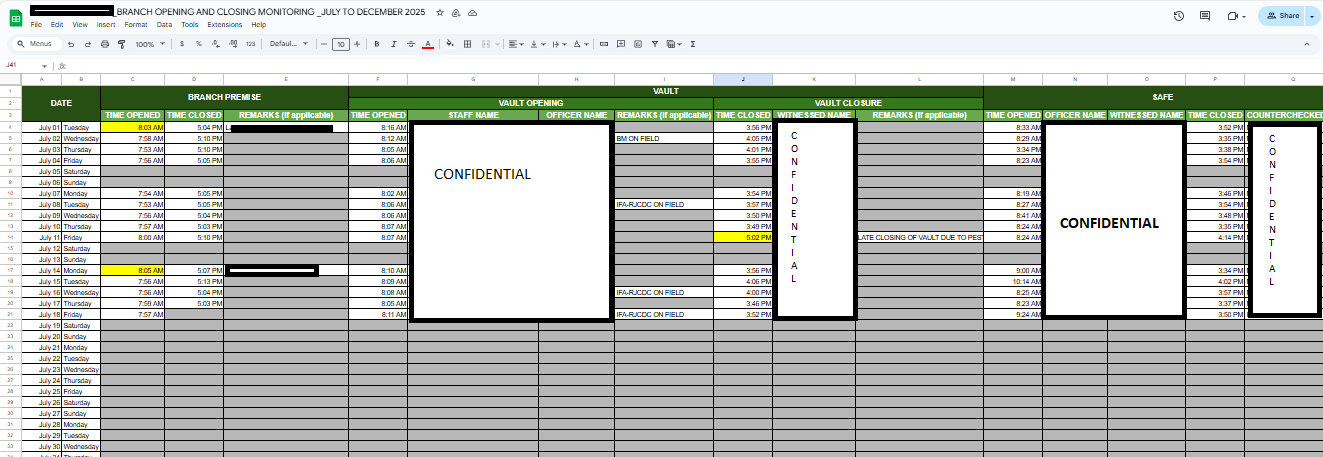The width and height of the screenshot is (1323, 457).
Task: Apply percent format icon
Action: [198, 44]
